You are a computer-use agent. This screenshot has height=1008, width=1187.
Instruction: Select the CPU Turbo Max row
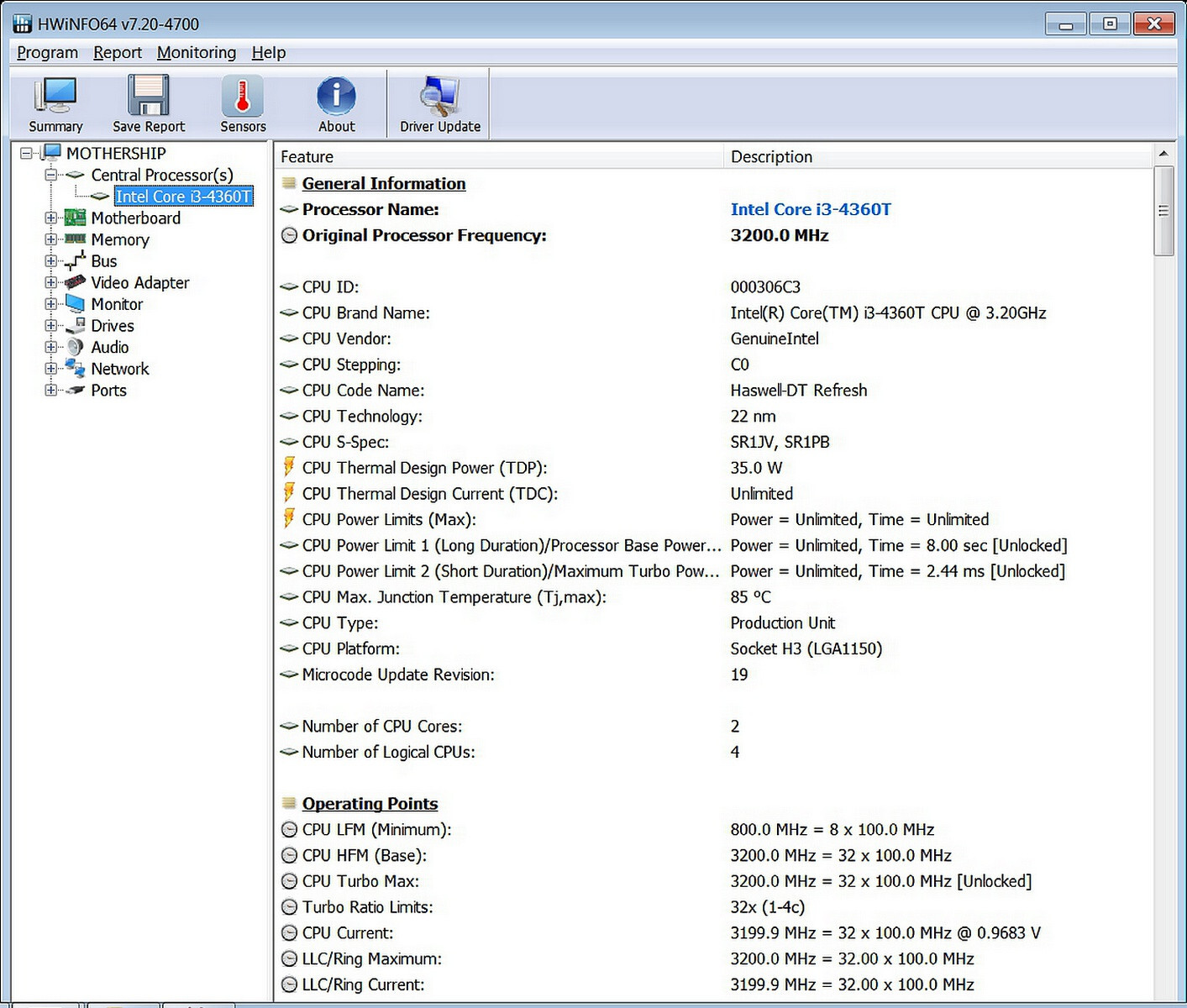click(714, 881)
